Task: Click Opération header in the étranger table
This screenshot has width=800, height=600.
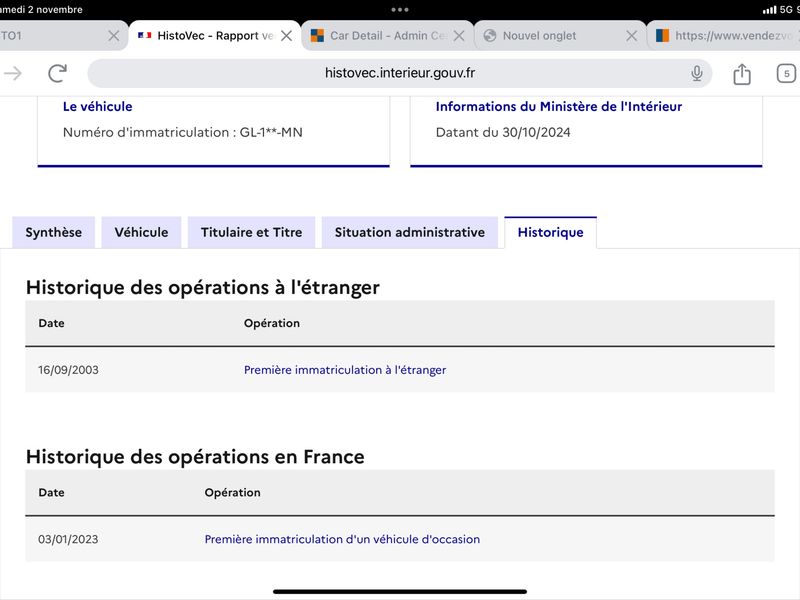Action: tap(272, 323)
